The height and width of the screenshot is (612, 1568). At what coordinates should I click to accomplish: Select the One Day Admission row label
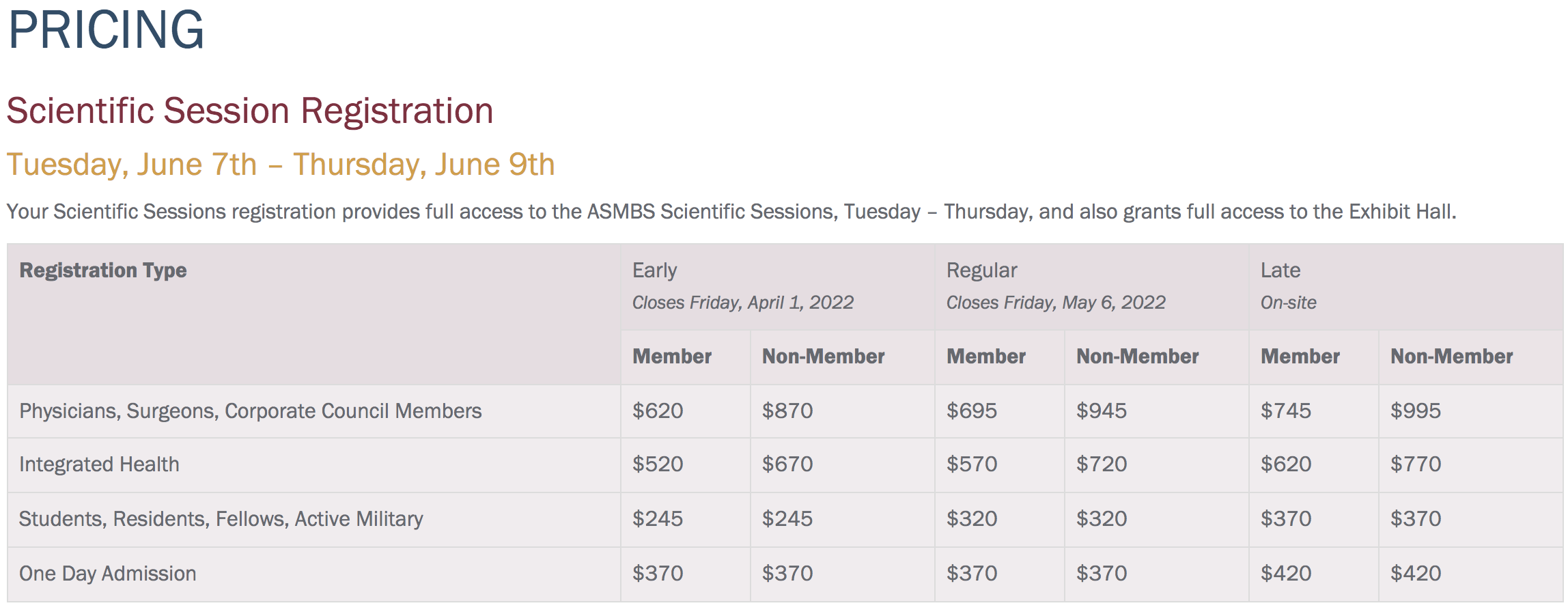tap(107, 574)
